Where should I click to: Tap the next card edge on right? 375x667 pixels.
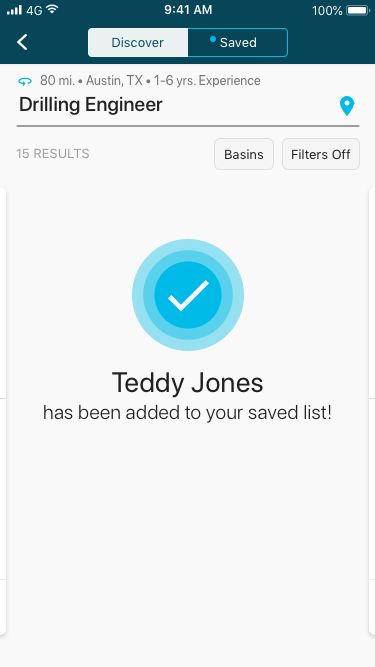pos(372,410)
